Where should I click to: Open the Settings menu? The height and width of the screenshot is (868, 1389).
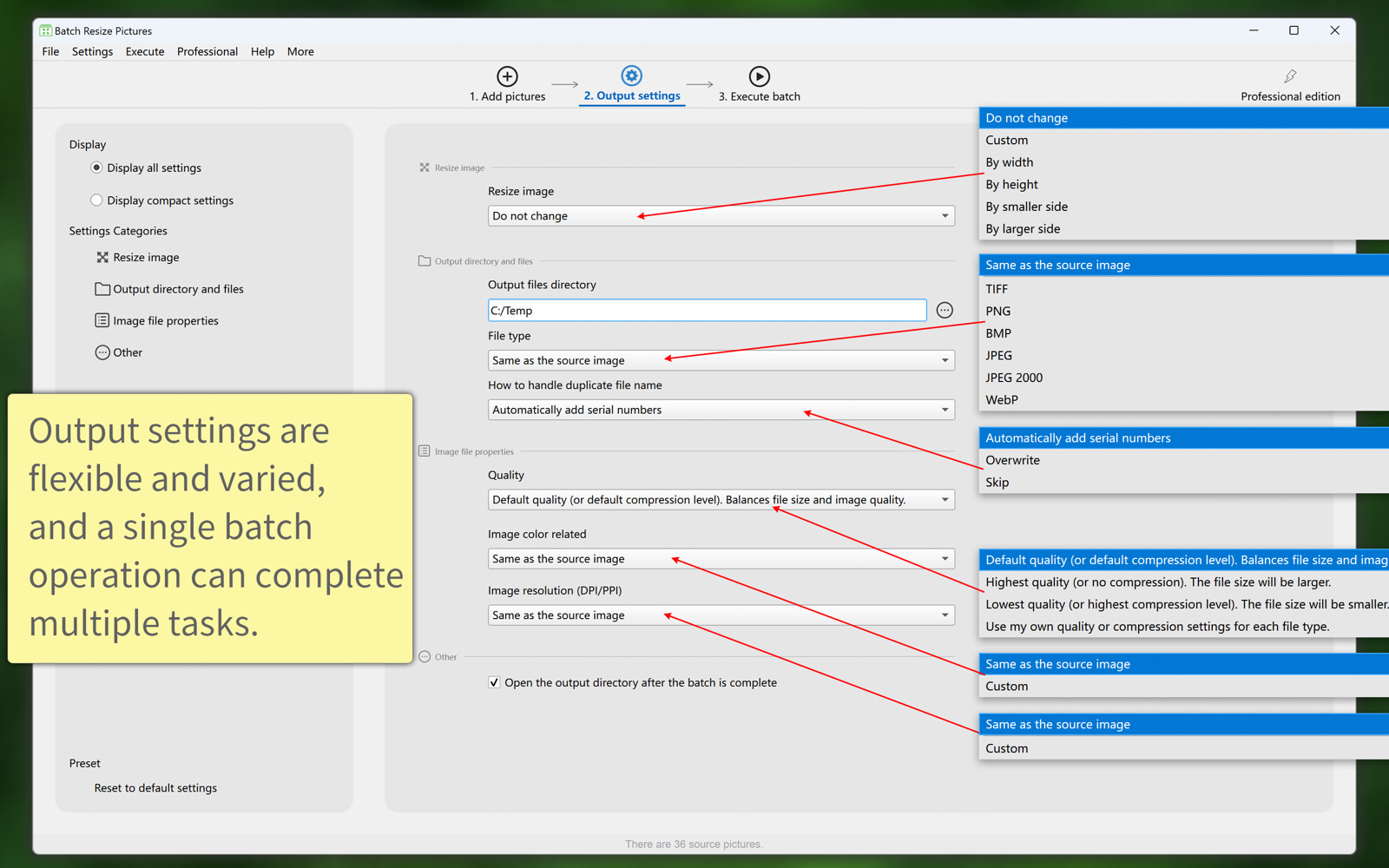pos(92,51)
